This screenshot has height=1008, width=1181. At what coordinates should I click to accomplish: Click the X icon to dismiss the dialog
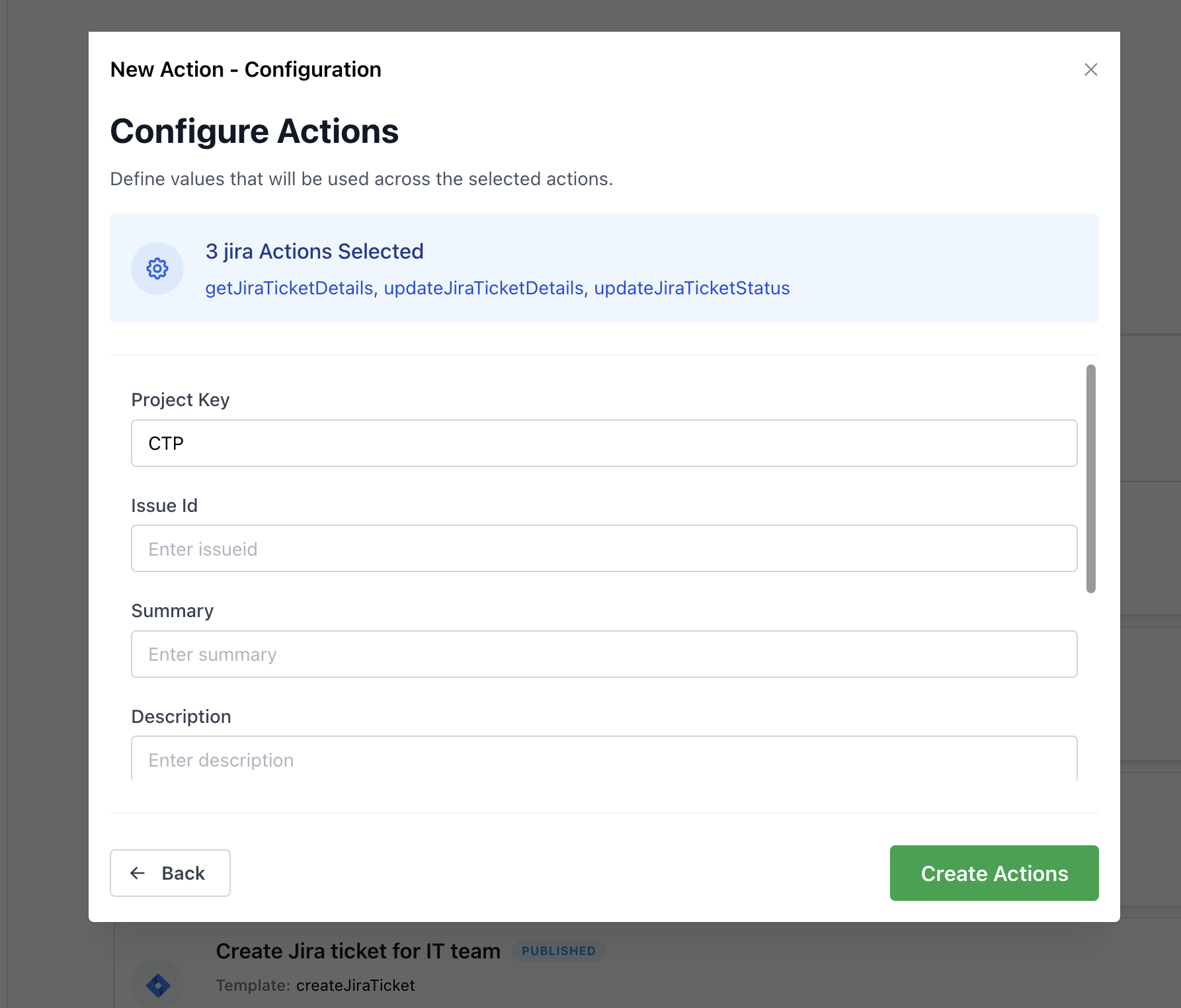pyautogui.click(x=1090, y=69)
